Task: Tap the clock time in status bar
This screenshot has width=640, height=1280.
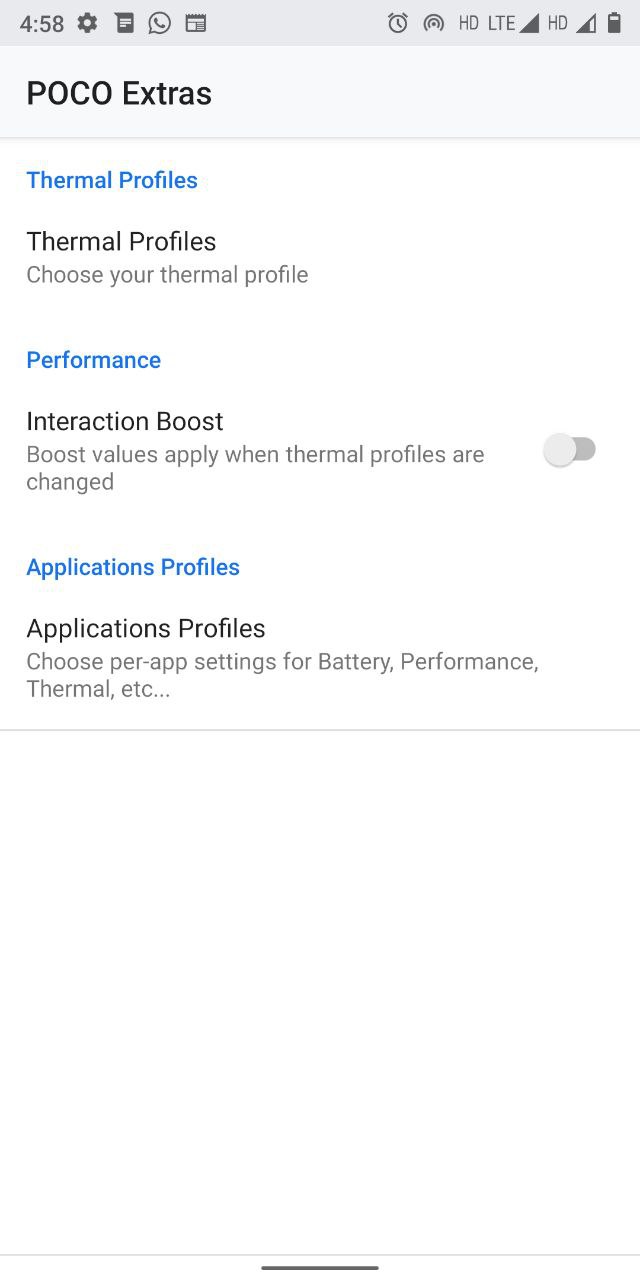Action: pos(42,23)
